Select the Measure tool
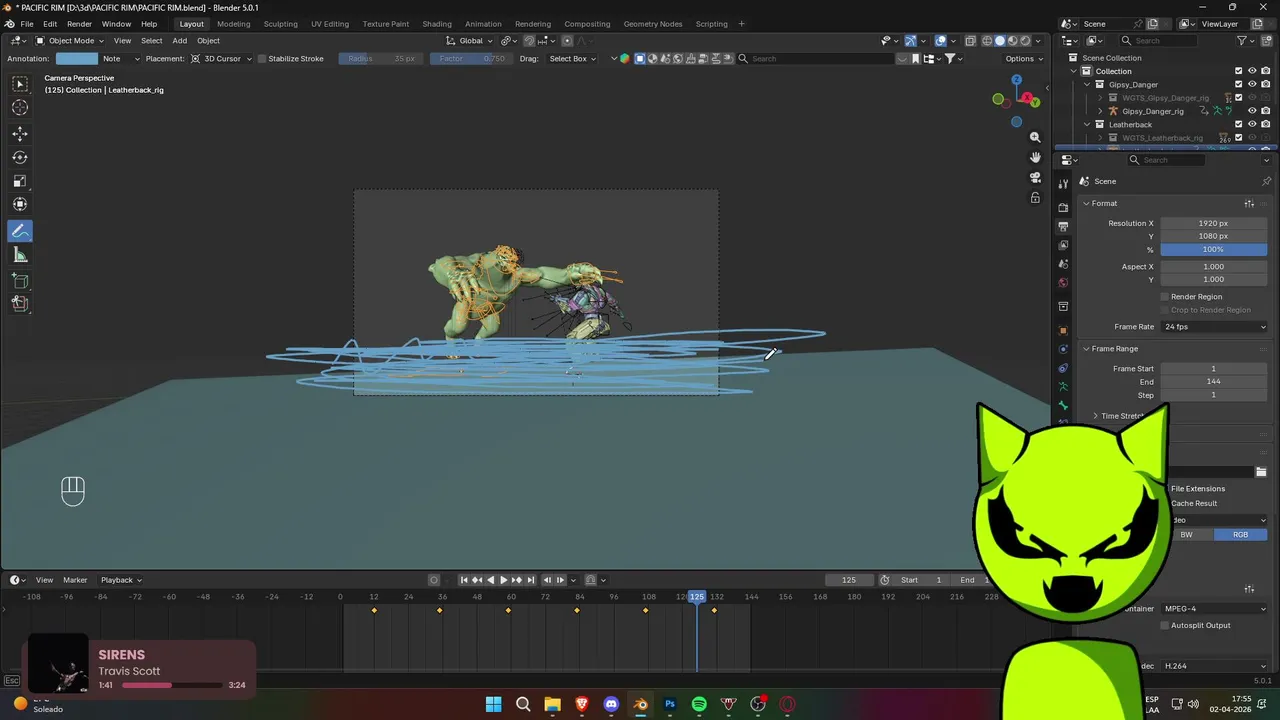Viewport: 1280px width, 720px height. click(x=20, y=255)
